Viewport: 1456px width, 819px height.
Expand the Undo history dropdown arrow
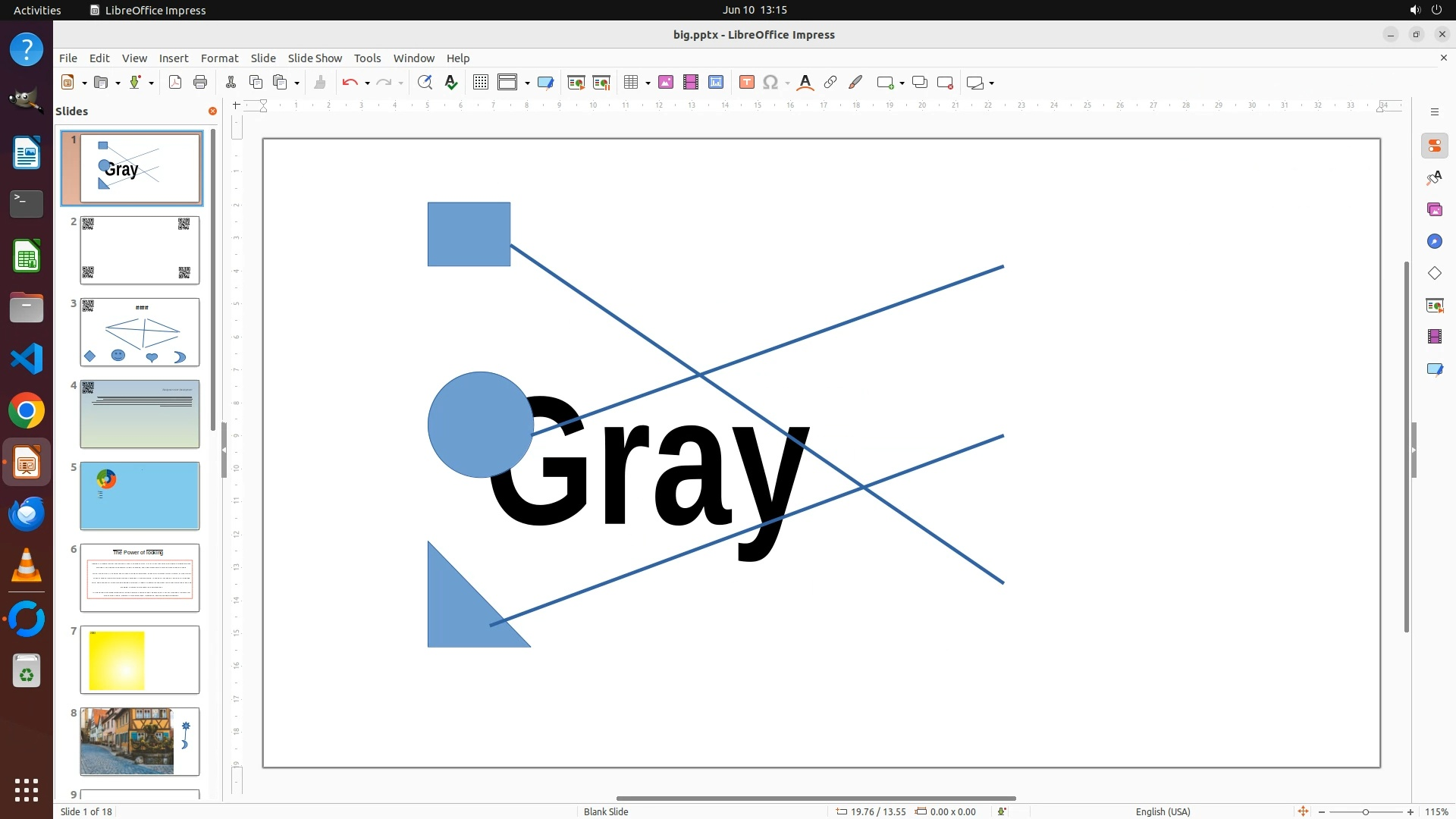(367, 83)
